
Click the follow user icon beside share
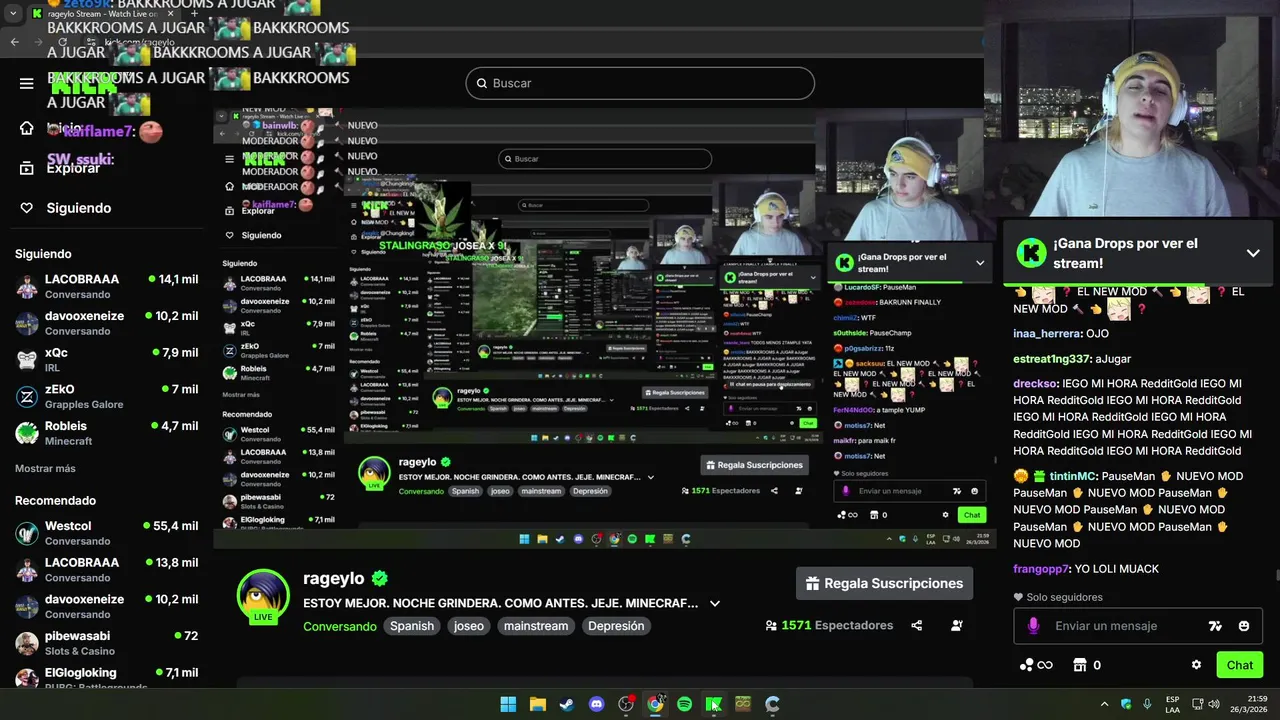pyautogui.click(x=957, y=626)
